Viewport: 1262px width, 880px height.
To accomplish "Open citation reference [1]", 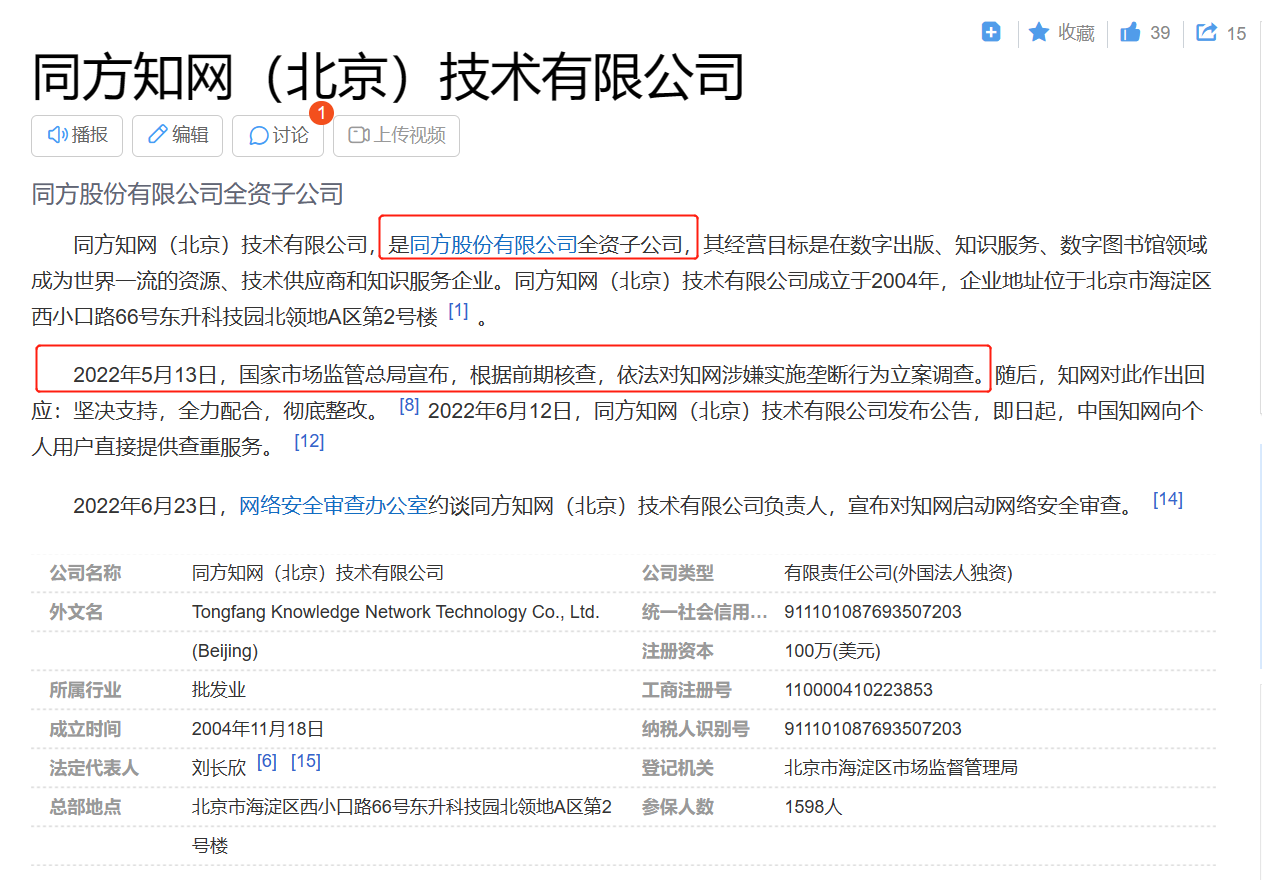I will 458,311.
